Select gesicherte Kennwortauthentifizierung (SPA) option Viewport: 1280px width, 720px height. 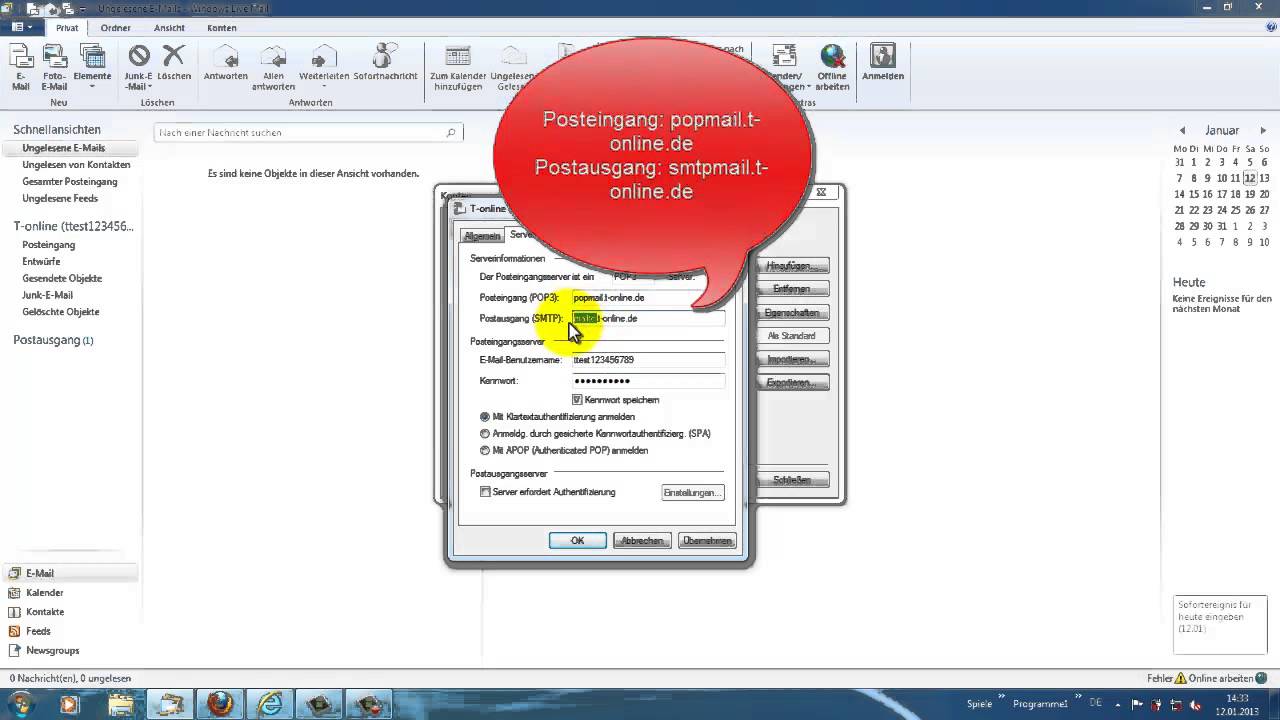(x=485, y=434)
